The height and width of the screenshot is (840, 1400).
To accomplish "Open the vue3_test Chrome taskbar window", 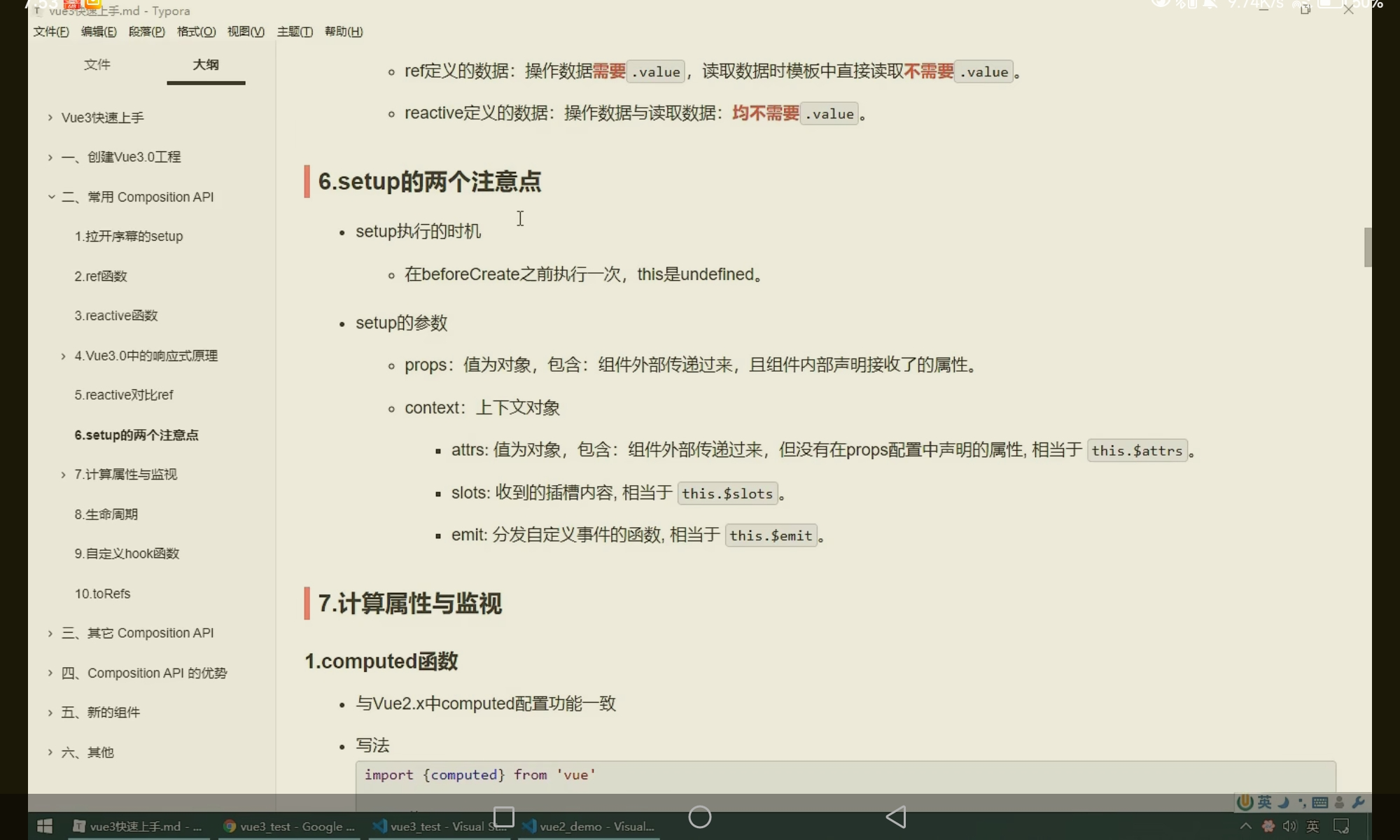I will [288, 827].
